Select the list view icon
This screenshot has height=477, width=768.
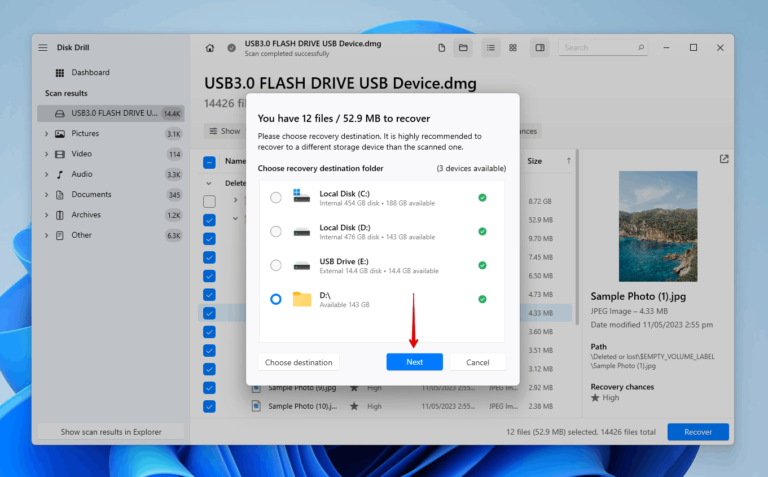[491, 48]
